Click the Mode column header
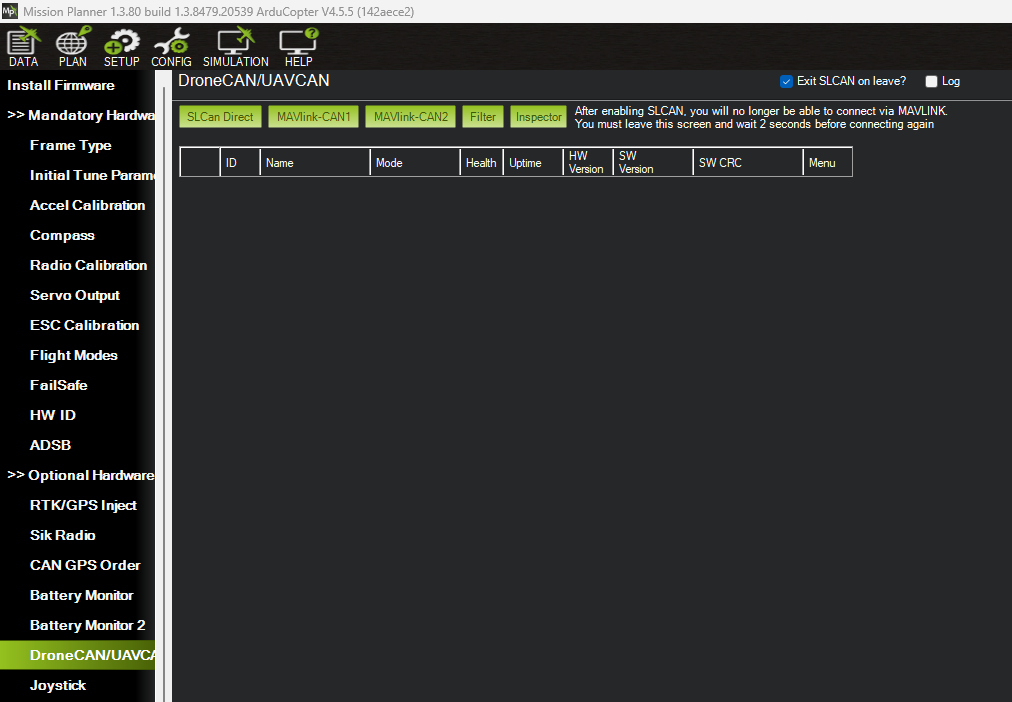Screen dimensions: 1012x702 coord(415,162)
